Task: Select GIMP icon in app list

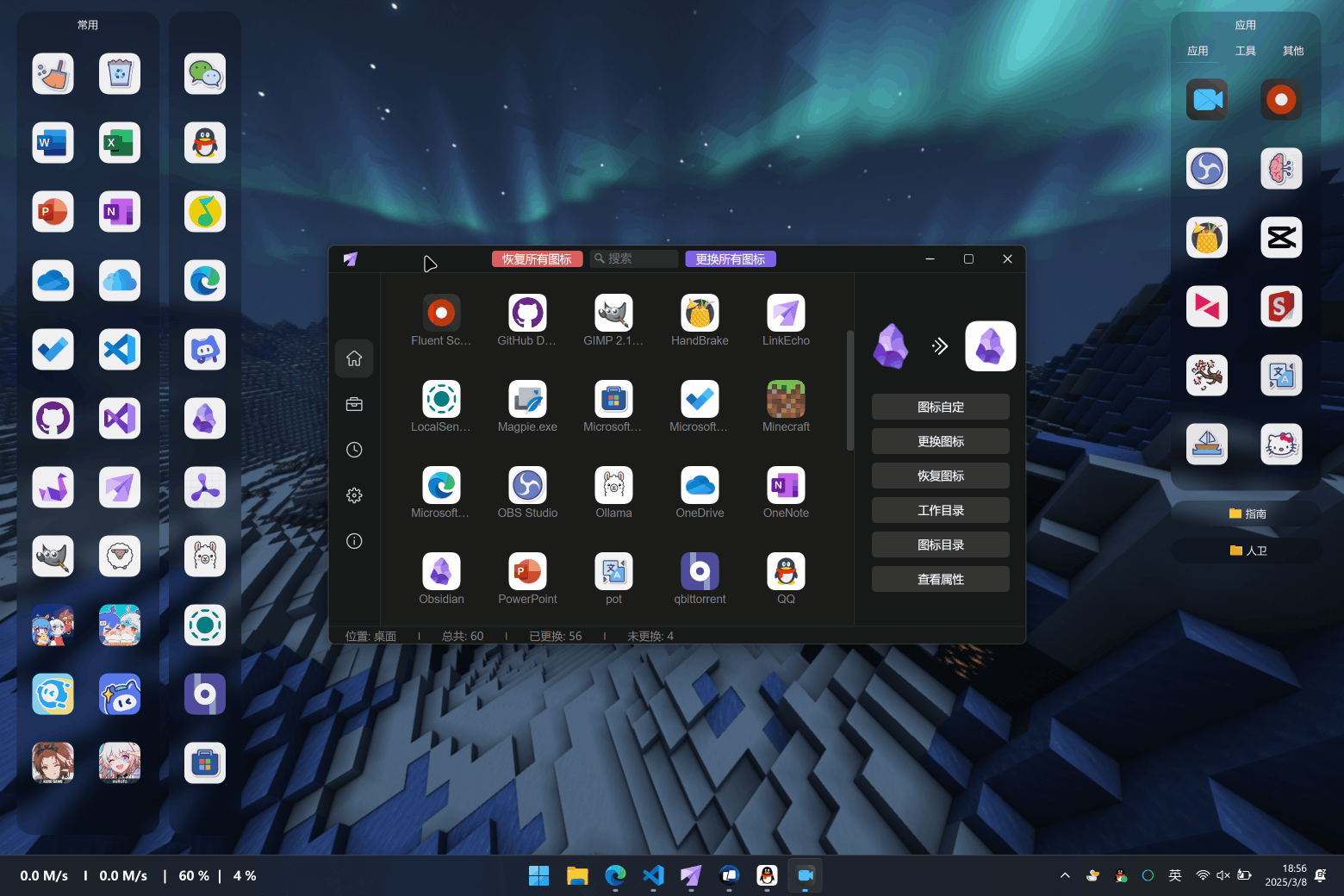Action: pyautogui.click(x=613, y=313)
